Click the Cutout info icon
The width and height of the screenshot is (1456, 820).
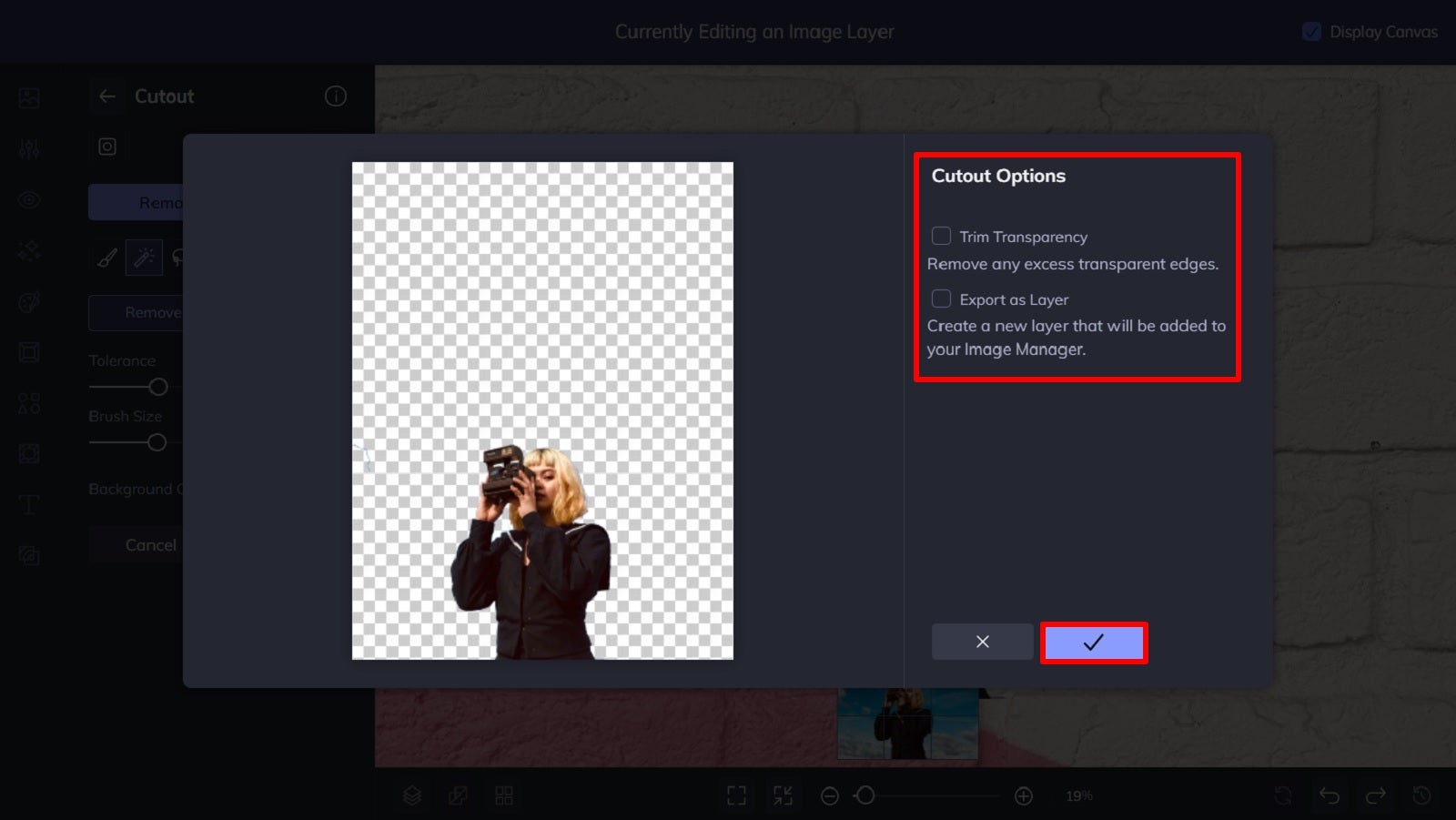tap(335, 96)
